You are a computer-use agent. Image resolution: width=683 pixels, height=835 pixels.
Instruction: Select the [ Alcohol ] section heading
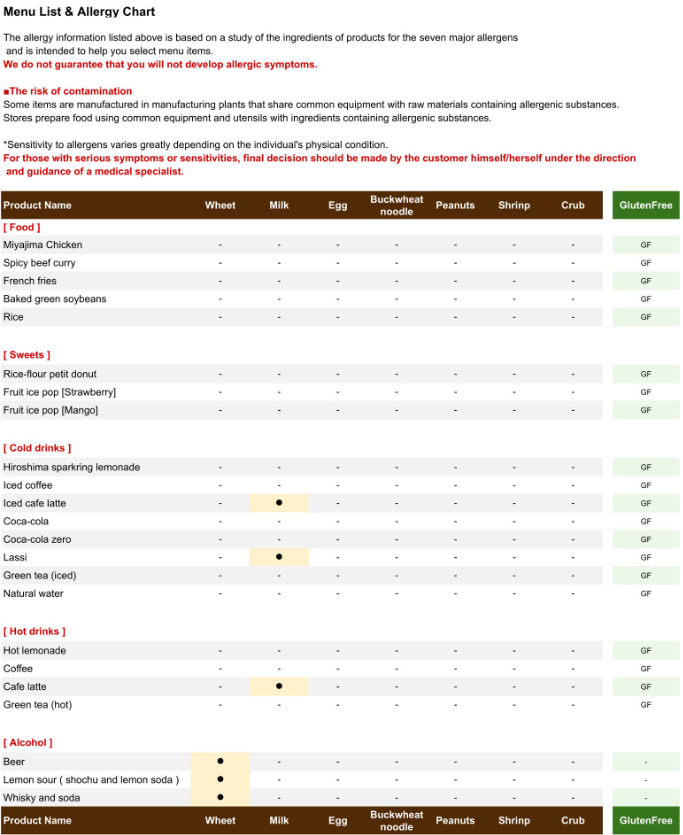(28, 743)
